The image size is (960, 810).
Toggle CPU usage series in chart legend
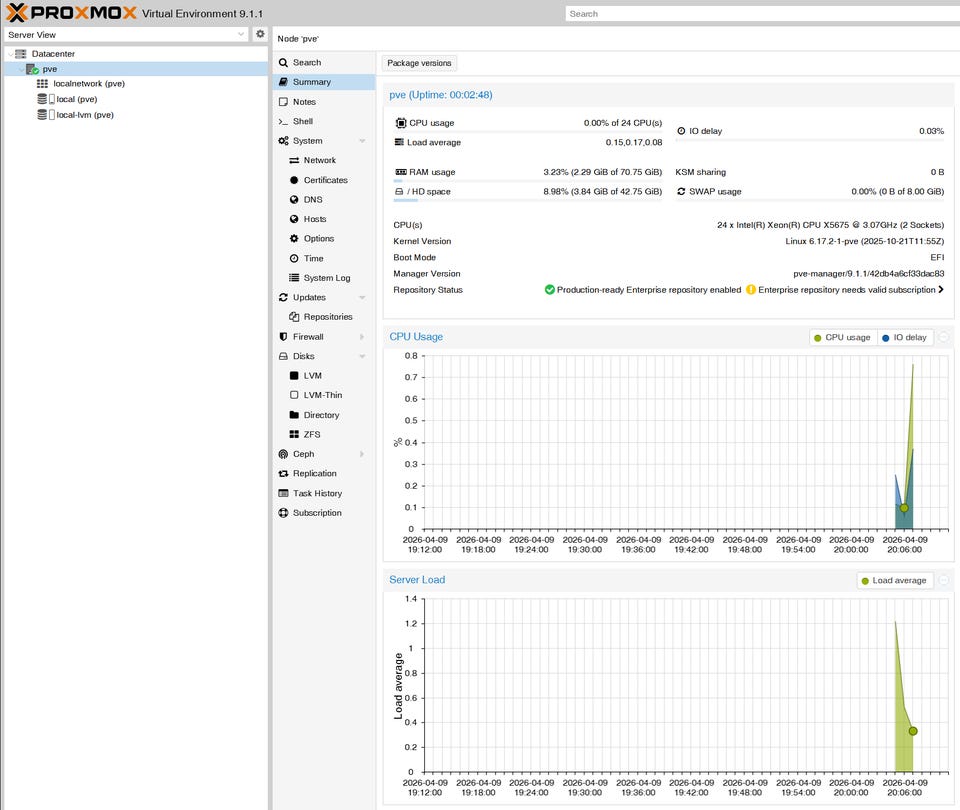coord(842,337)
